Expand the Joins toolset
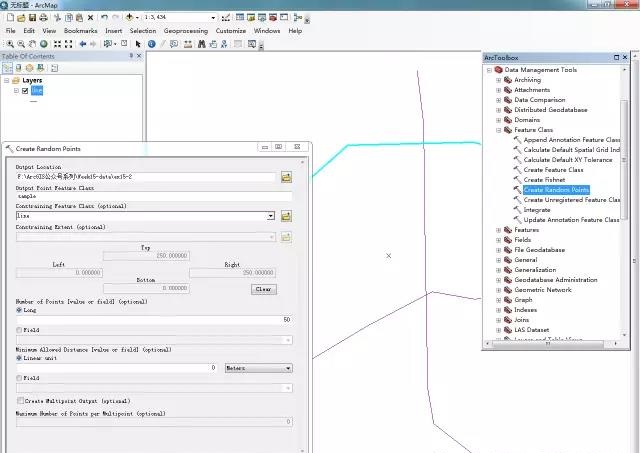This screenshot has width=640, height=453. [498, 320]
